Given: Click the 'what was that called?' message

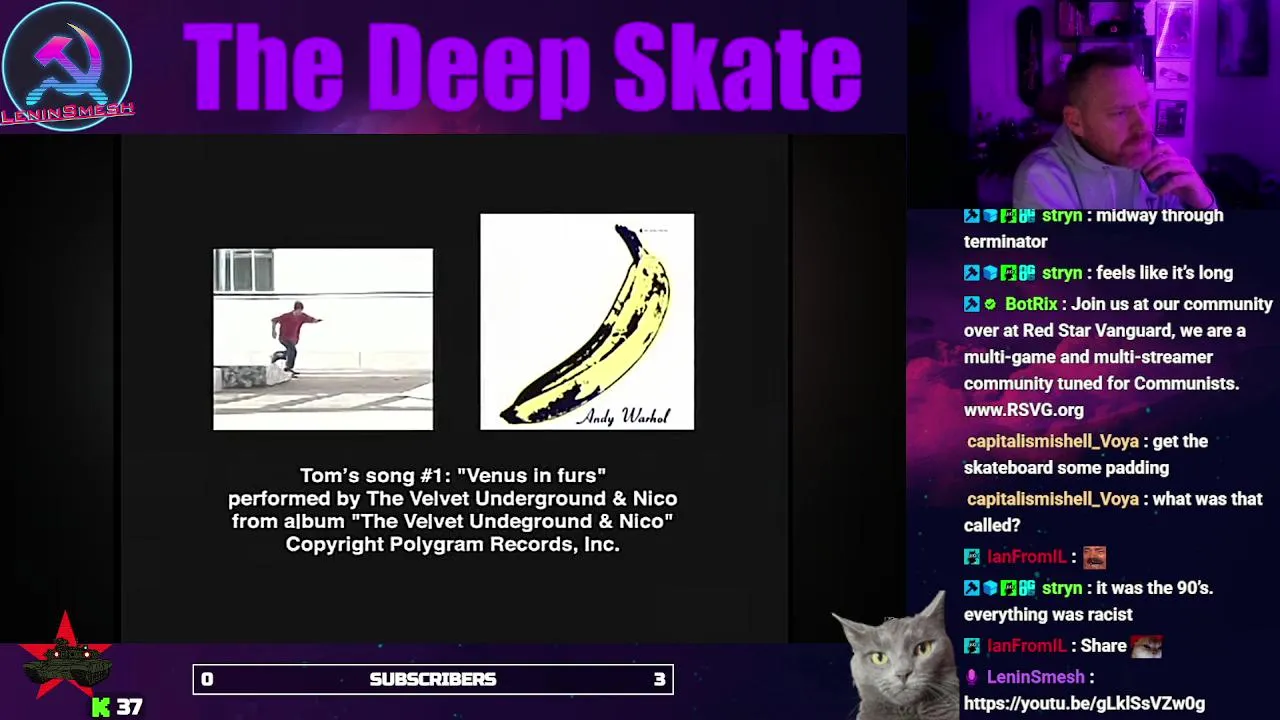Looking at the screenshot, I should pyautogui.click(x=1113, y=512).
